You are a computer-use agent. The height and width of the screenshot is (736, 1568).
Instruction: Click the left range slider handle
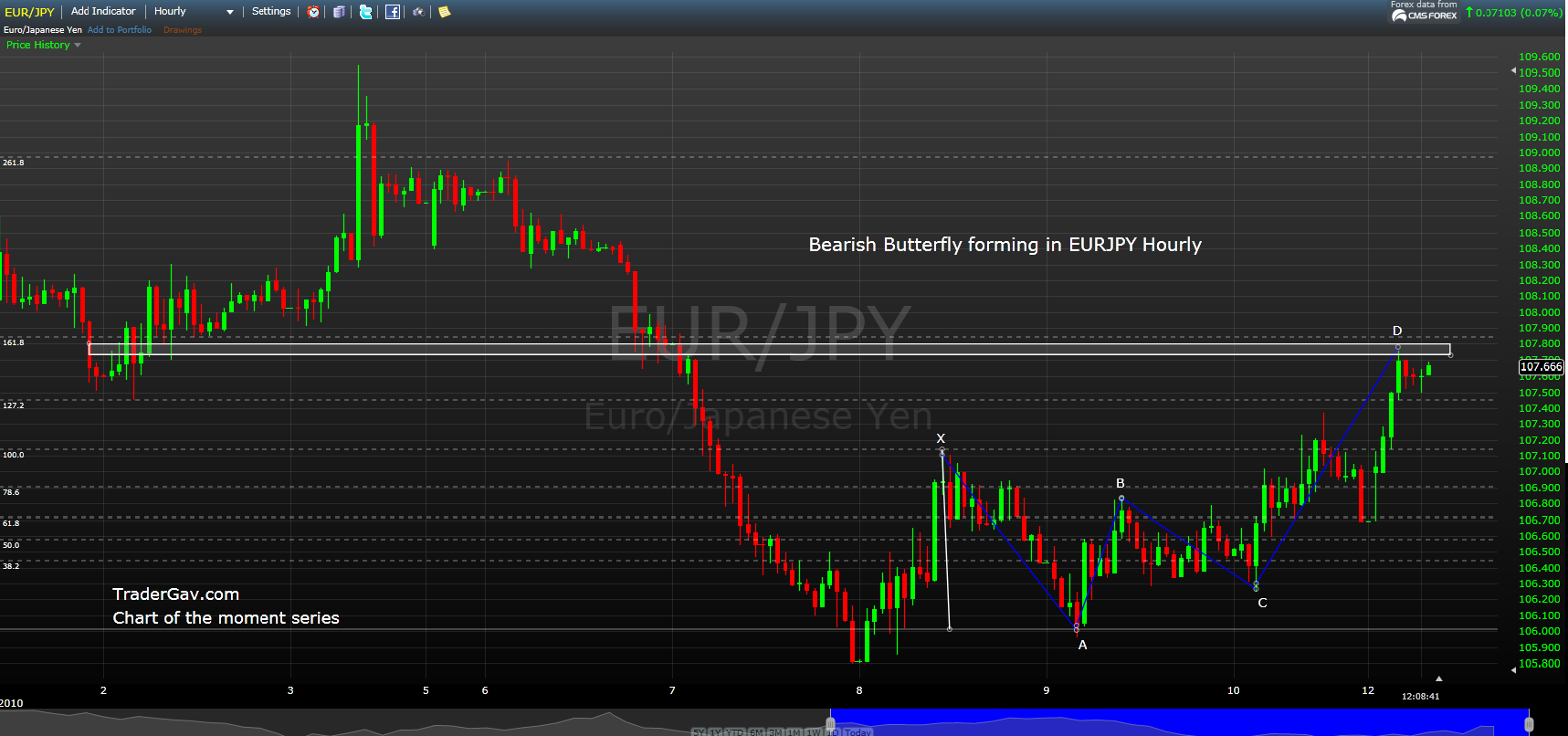point(830,724)
